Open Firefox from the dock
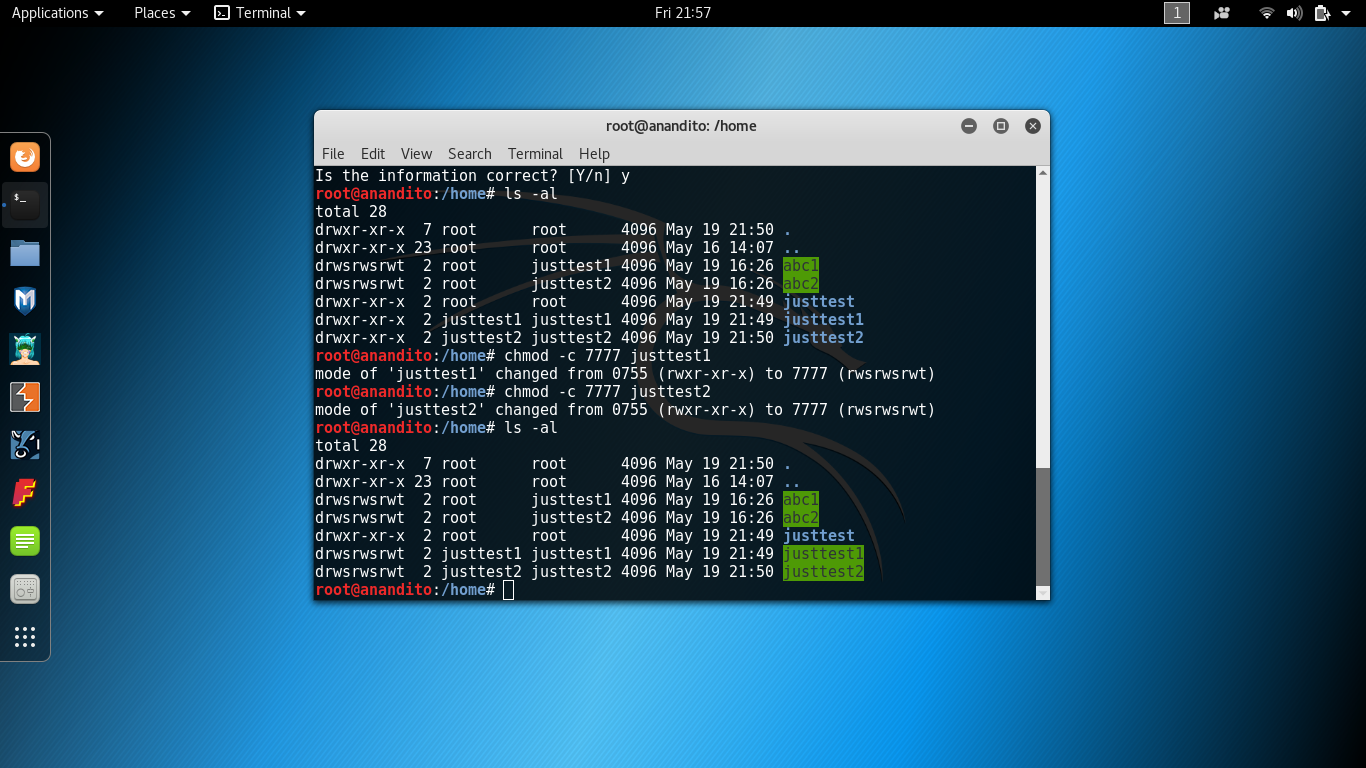This screenshot has width=1366, height=768. (24, 158)
